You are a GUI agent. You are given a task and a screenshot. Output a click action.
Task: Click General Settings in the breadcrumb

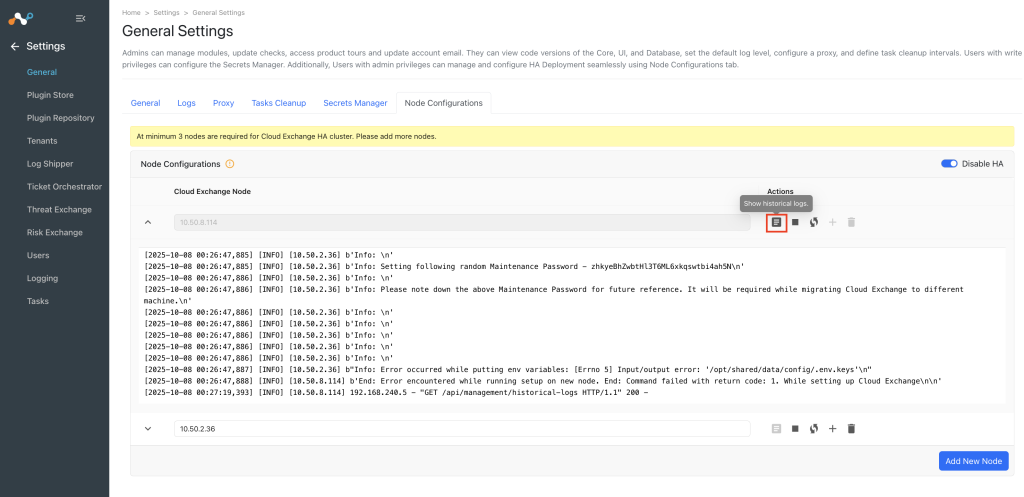pyautogui.click(x=219, y=12)
